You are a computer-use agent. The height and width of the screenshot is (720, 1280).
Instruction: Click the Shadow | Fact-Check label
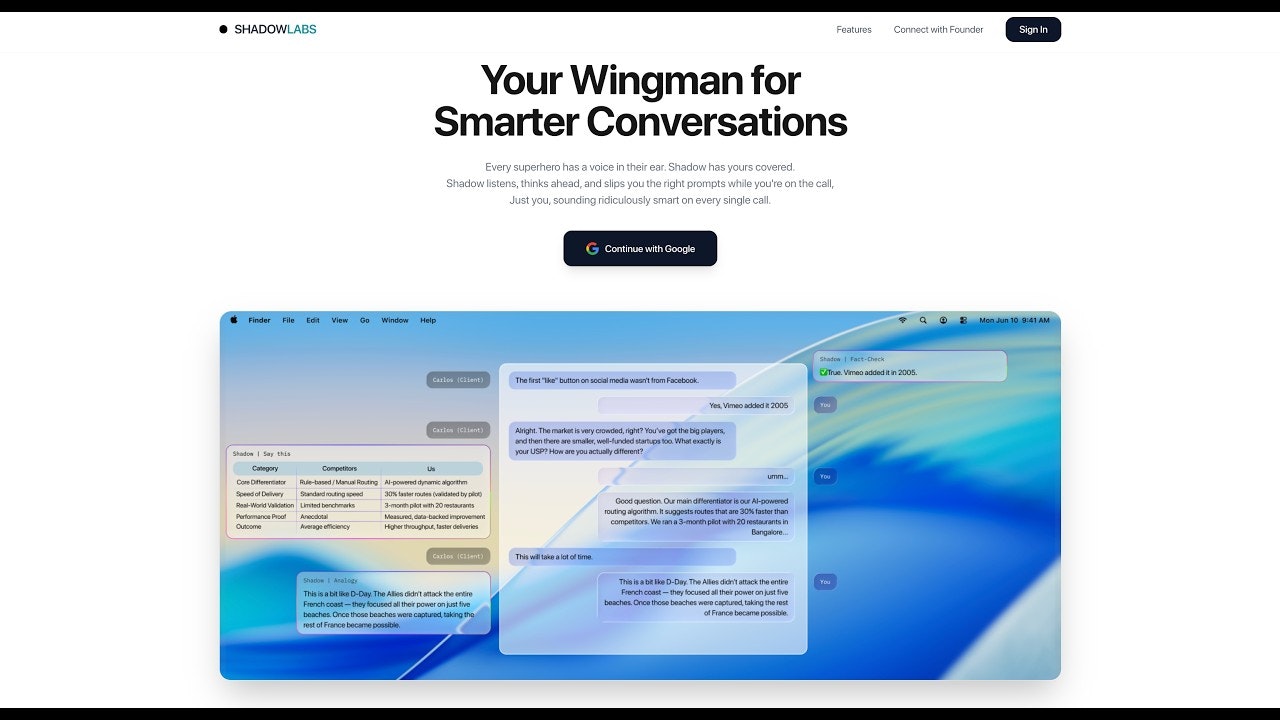[x=852, y=359]
